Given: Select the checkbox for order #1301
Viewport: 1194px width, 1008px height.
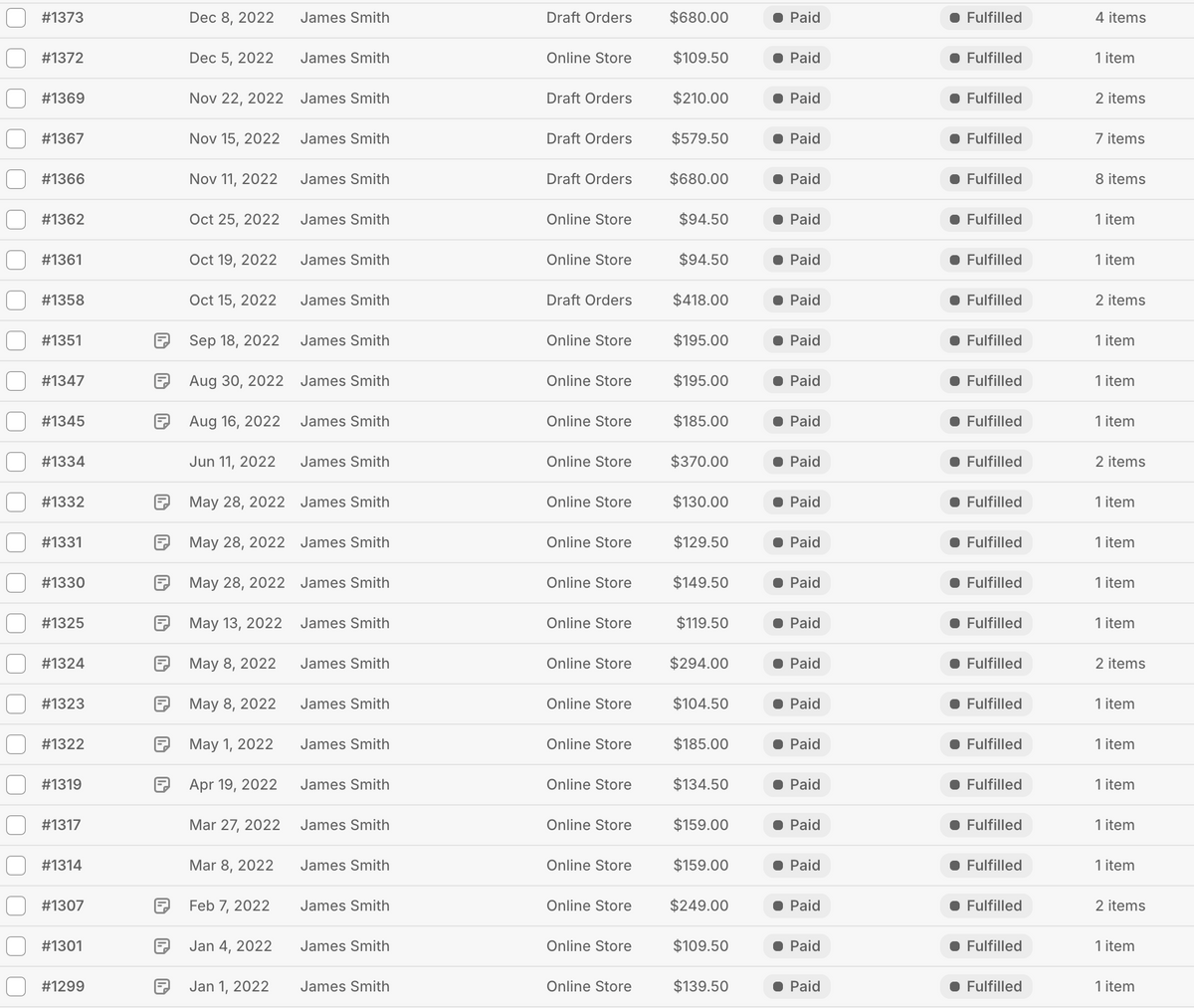Looking at the screenshot, I should [16, 945].
